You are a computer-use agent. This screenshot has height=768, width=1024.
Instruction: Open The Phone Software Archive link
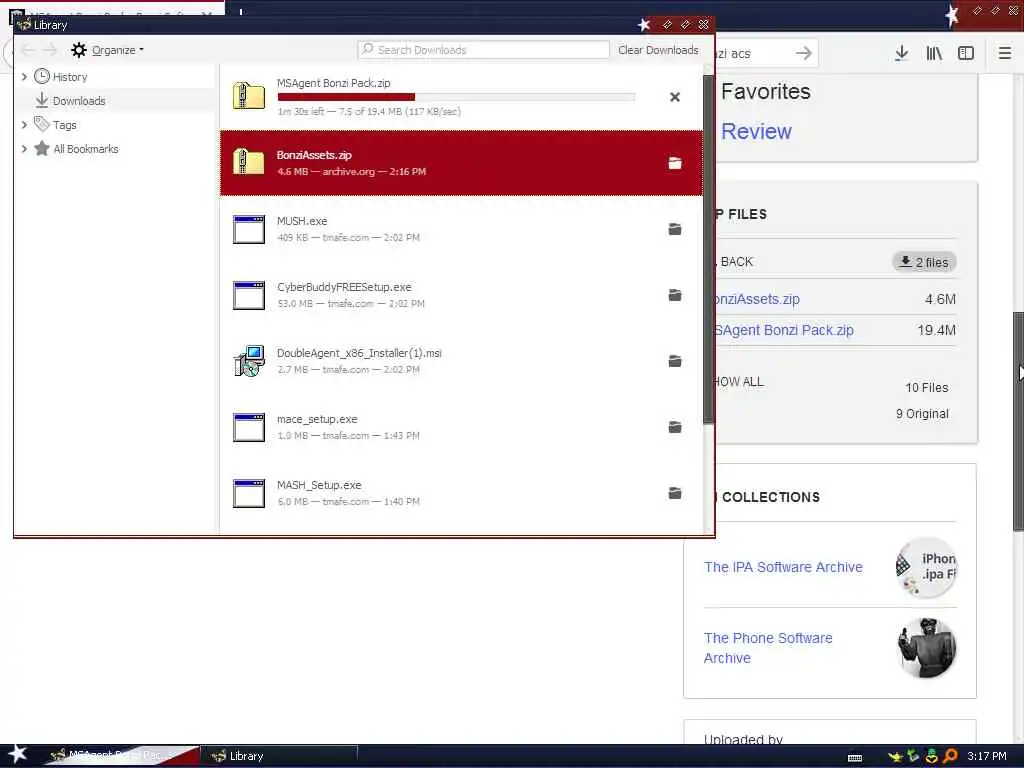768,648
